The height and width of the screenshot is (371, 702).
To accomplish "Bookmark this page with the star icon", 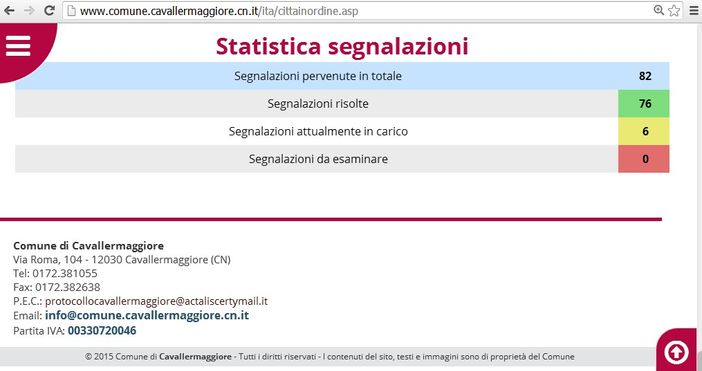I will coord(674,11).
